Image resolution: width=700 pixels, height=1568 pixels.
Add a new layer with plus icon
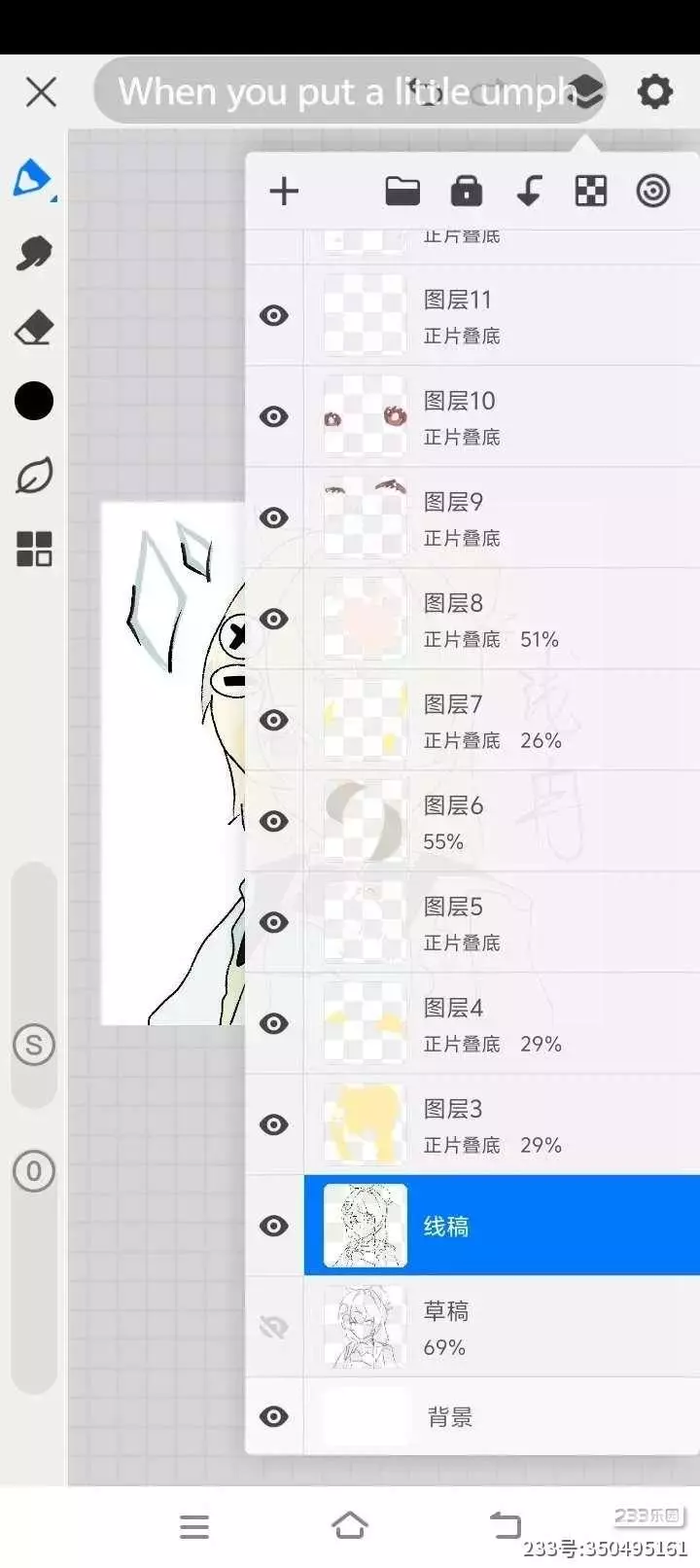pos(284,192)
